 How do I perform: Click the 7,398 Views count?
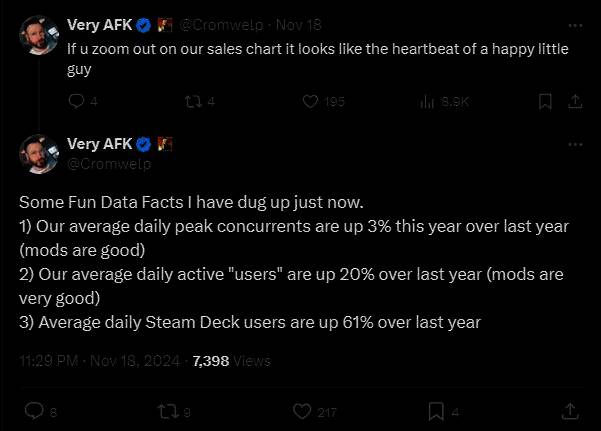pos(231,359)
